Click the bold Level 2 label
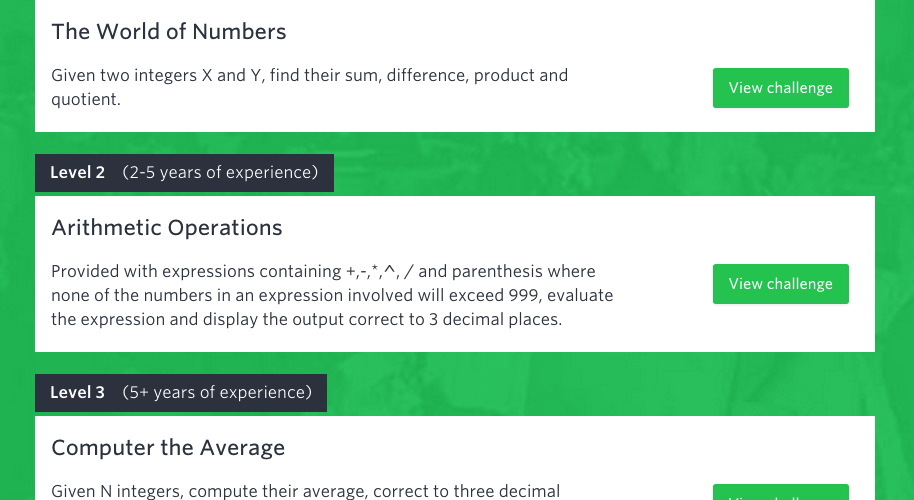This screenshot has height=500, width=914. [78, 172]
